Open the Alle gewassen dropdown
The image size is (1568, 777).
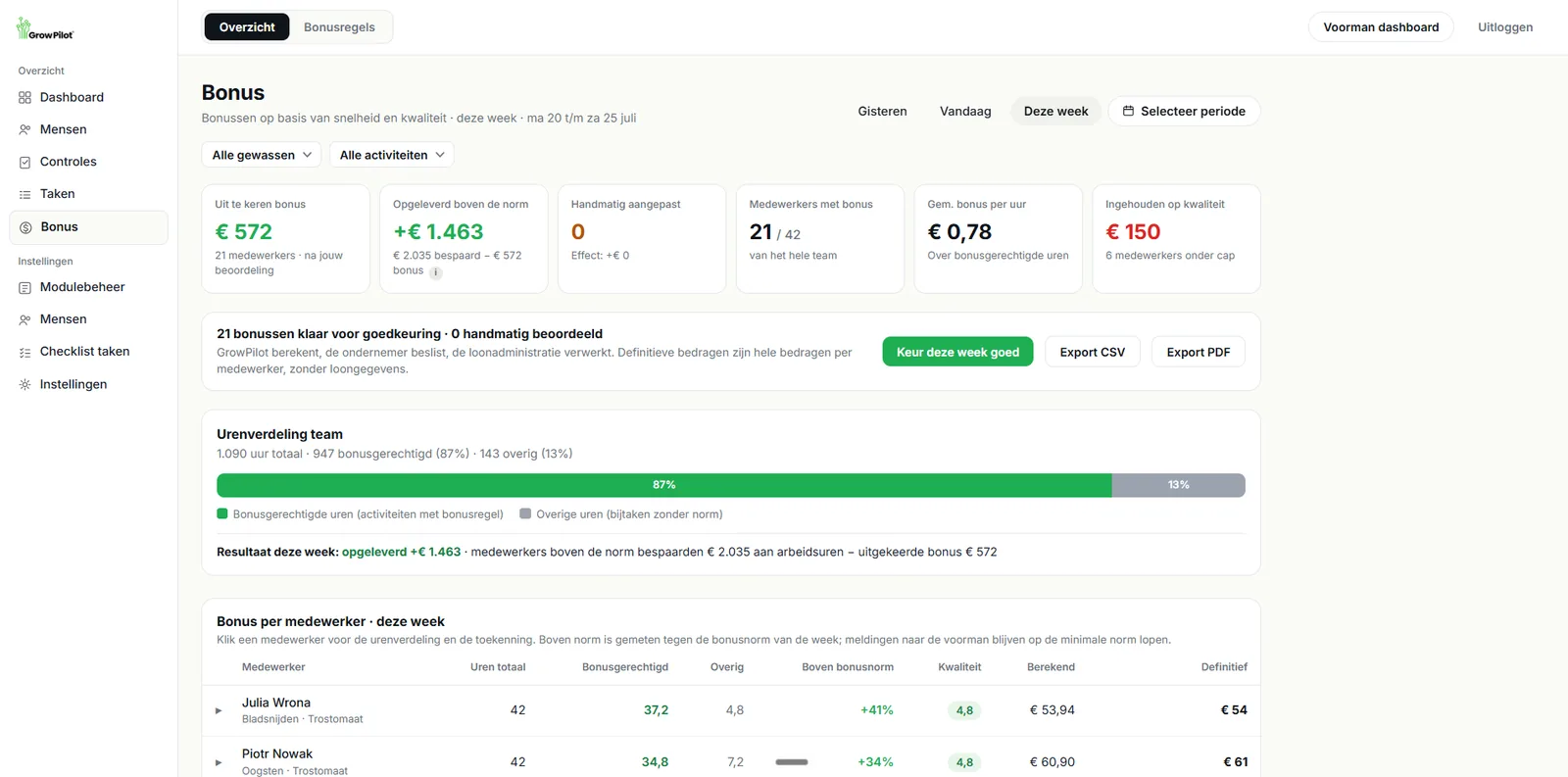tap(262, 155)
